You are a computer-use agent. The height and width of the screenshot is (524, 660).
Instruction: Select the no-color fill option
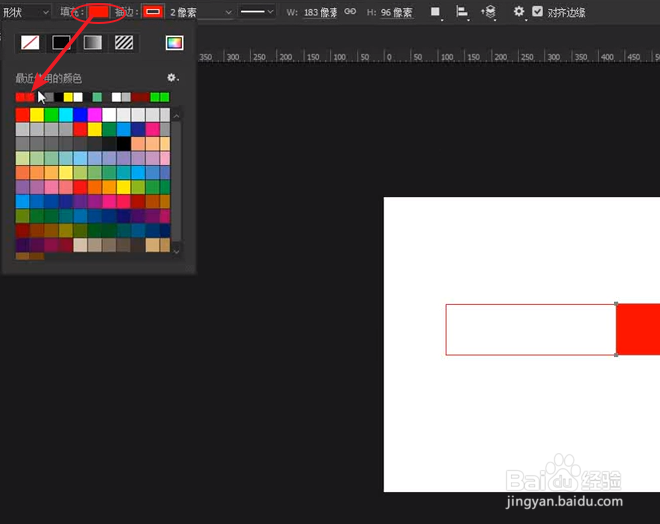pyautogui.click(x=30, y=43)
